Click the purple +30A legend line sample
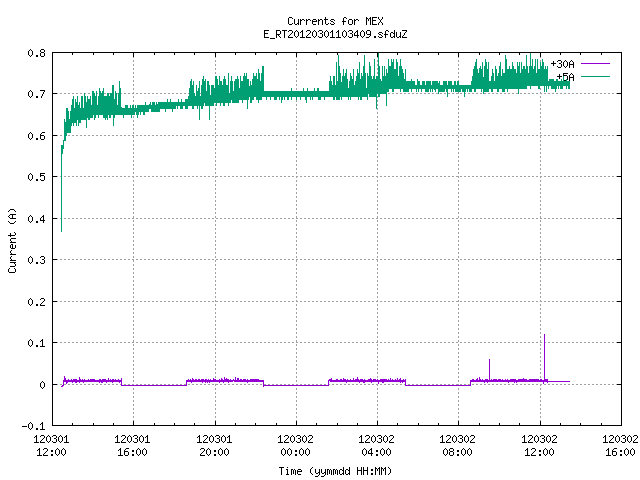 pos(595,64)
